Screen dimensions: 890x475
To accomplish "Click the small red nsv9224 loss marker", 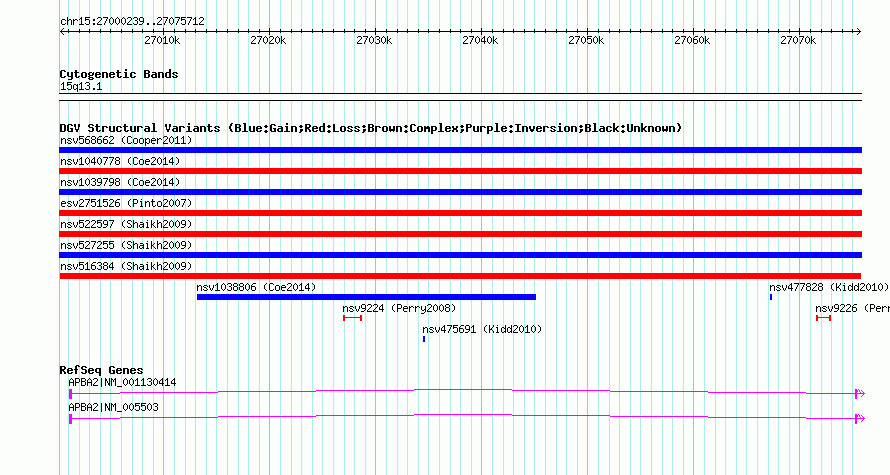I will coord(352,318).
